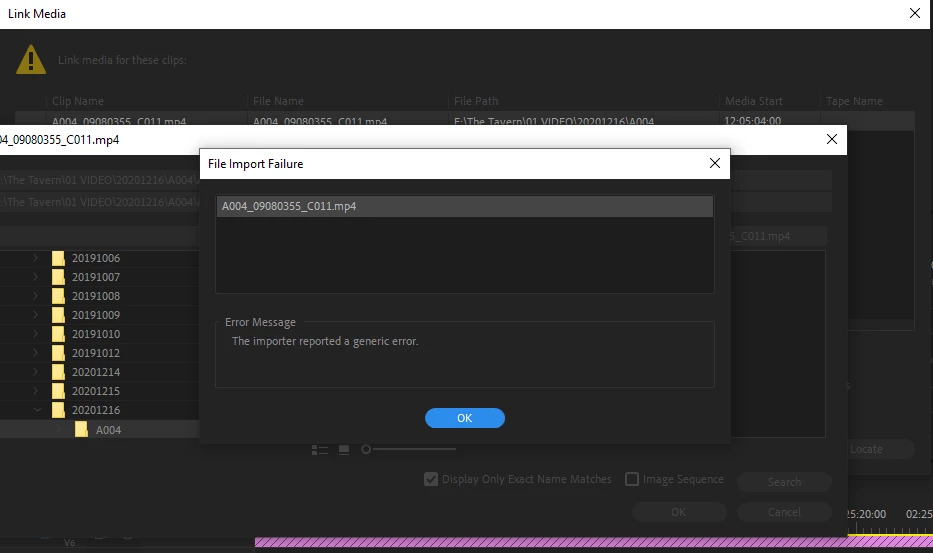The width and height of the screenshot is (933, 553).
Task: Click the Tape Name column header
Action: tap(854, 101)
